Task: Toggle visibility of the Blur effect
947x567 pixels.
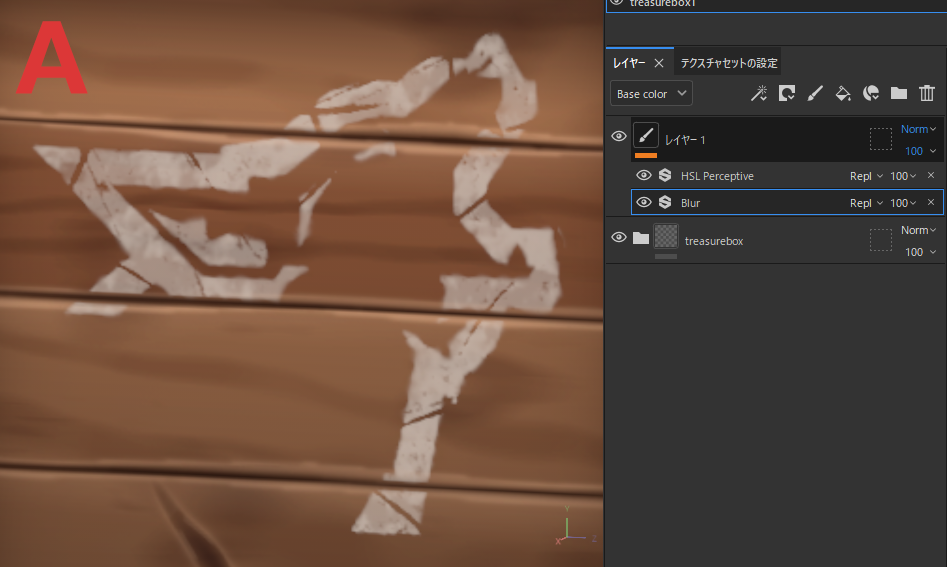Action: click(x=644, y=202)
